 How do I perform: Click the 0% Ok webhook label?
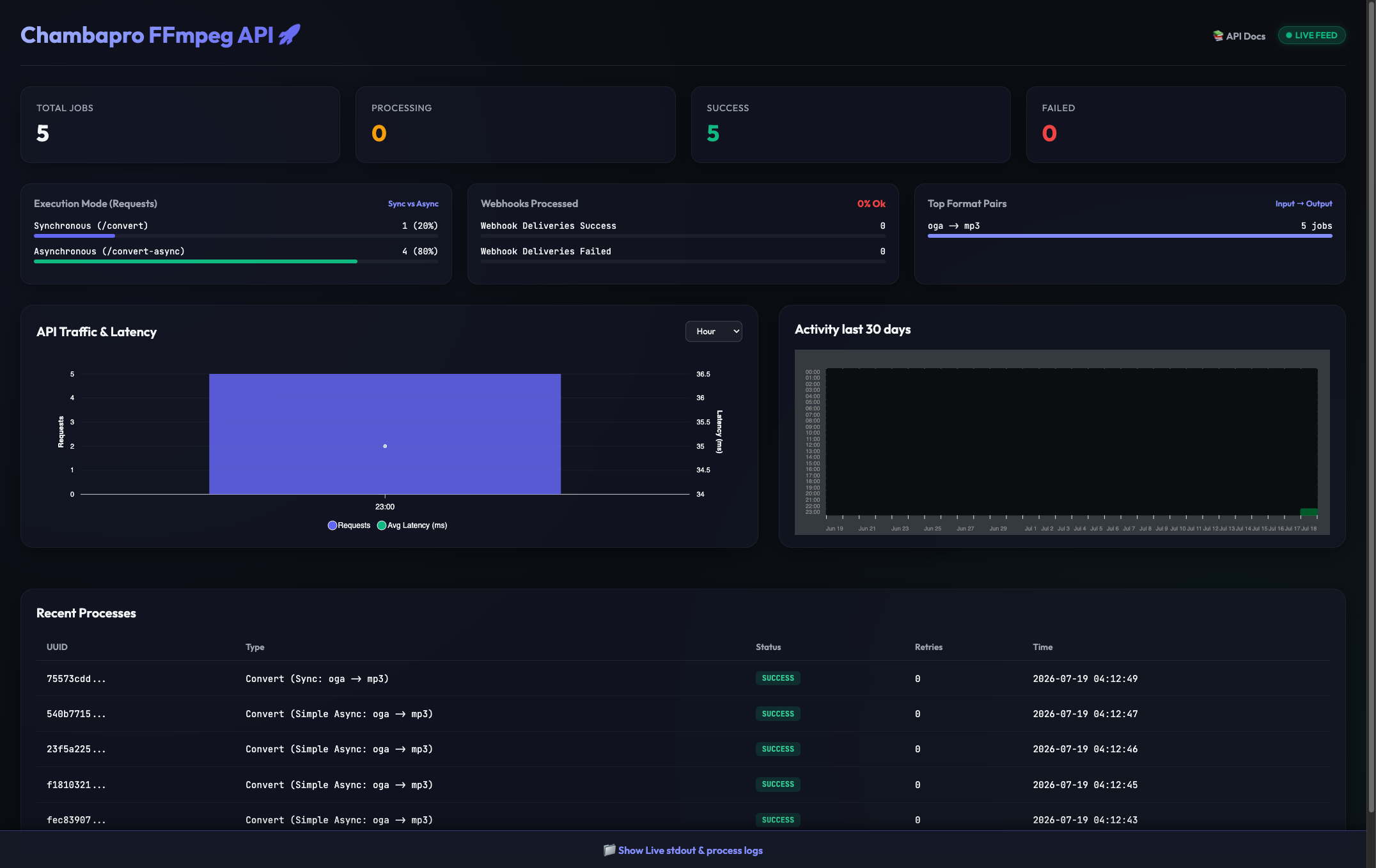click(871, 204)
